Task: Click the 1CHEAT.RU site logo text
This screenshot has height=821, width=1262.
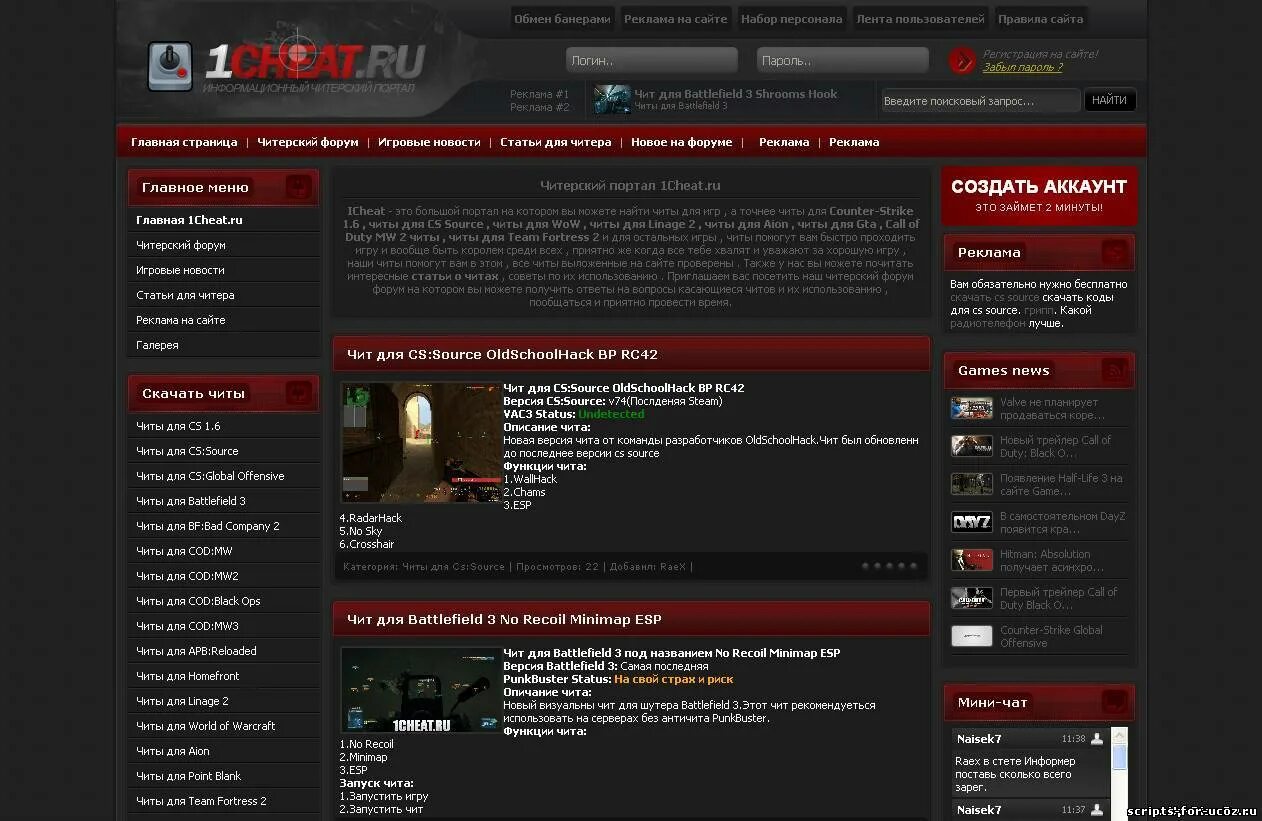Action: pos(315,62)
